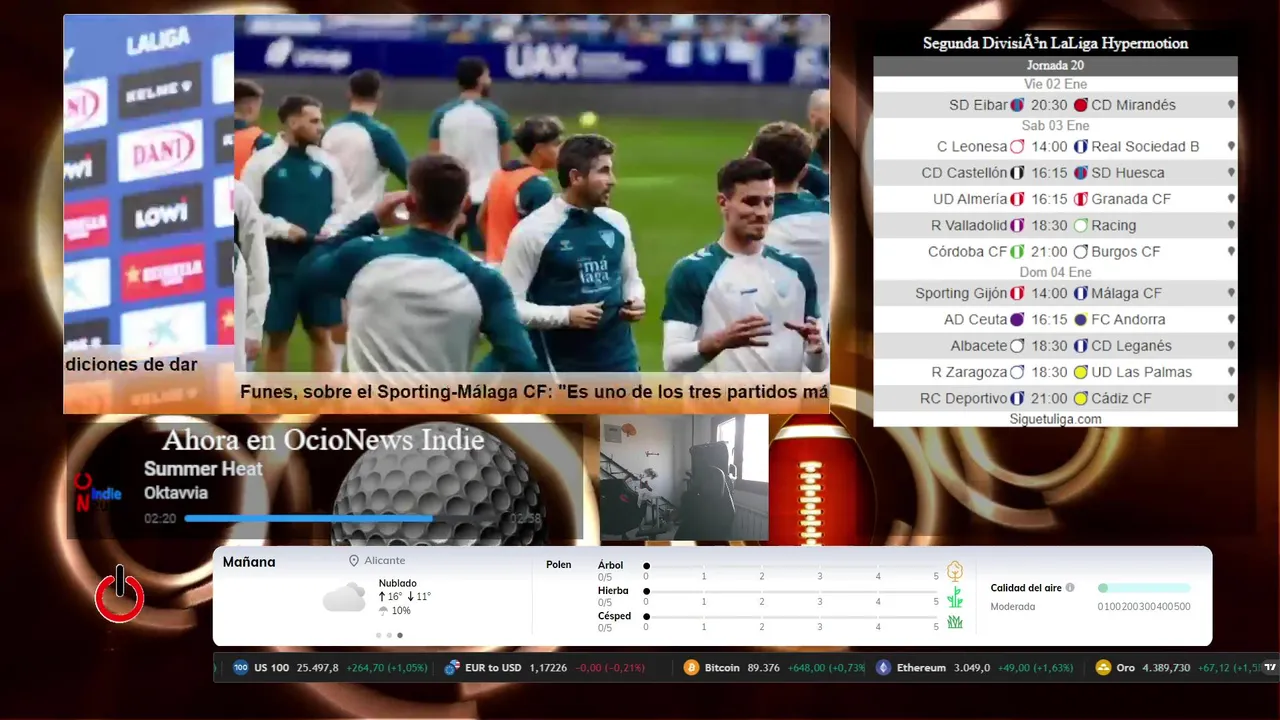Click the US 100 ticker badge icon
The height and width of the screenshot is (720, 1280).
click(240, 668)
